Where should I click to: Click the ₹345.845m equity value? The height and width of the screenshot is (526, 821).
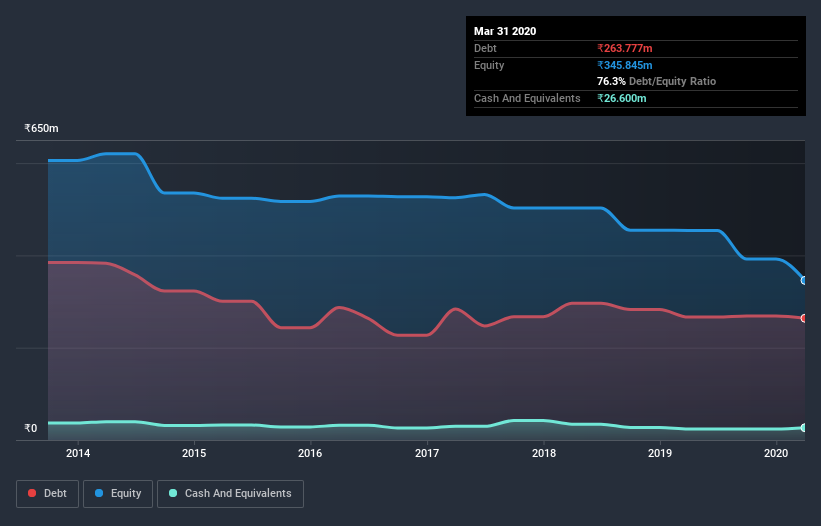coord(625,65)
